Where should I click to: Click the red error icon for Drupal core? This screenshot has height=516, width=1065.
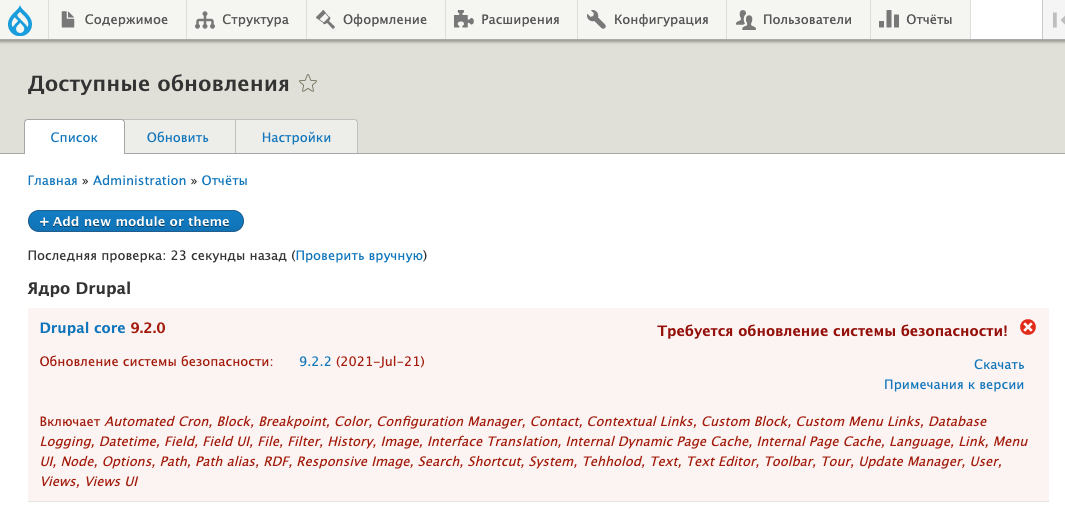pyautogui.click(x=1028, y=327)
